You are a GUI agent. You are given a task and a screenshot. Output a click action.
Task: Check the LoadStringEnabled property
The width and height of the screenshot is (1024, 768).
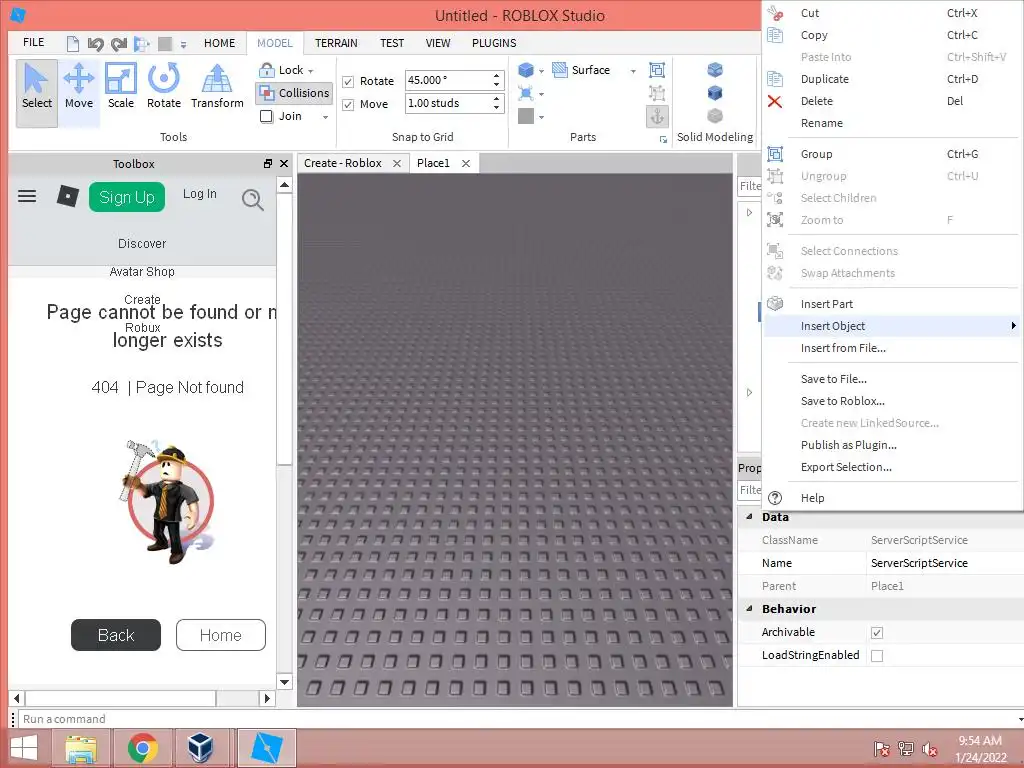tap(877, 656)
